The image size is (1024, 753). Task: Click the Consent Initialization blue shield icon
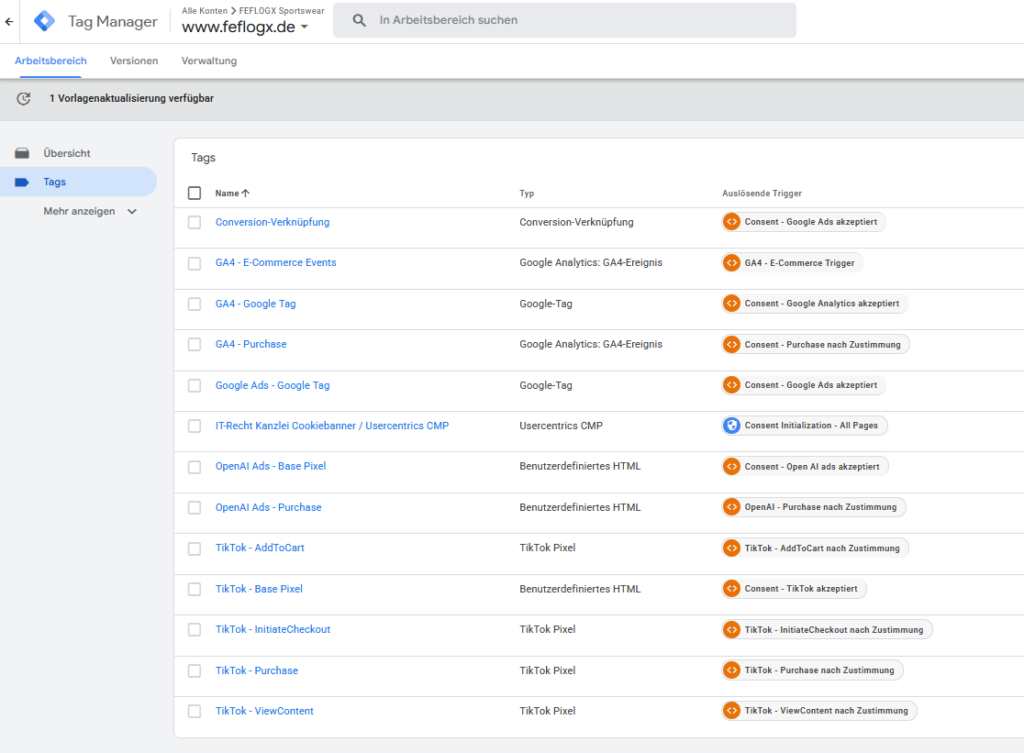point(731,426)
